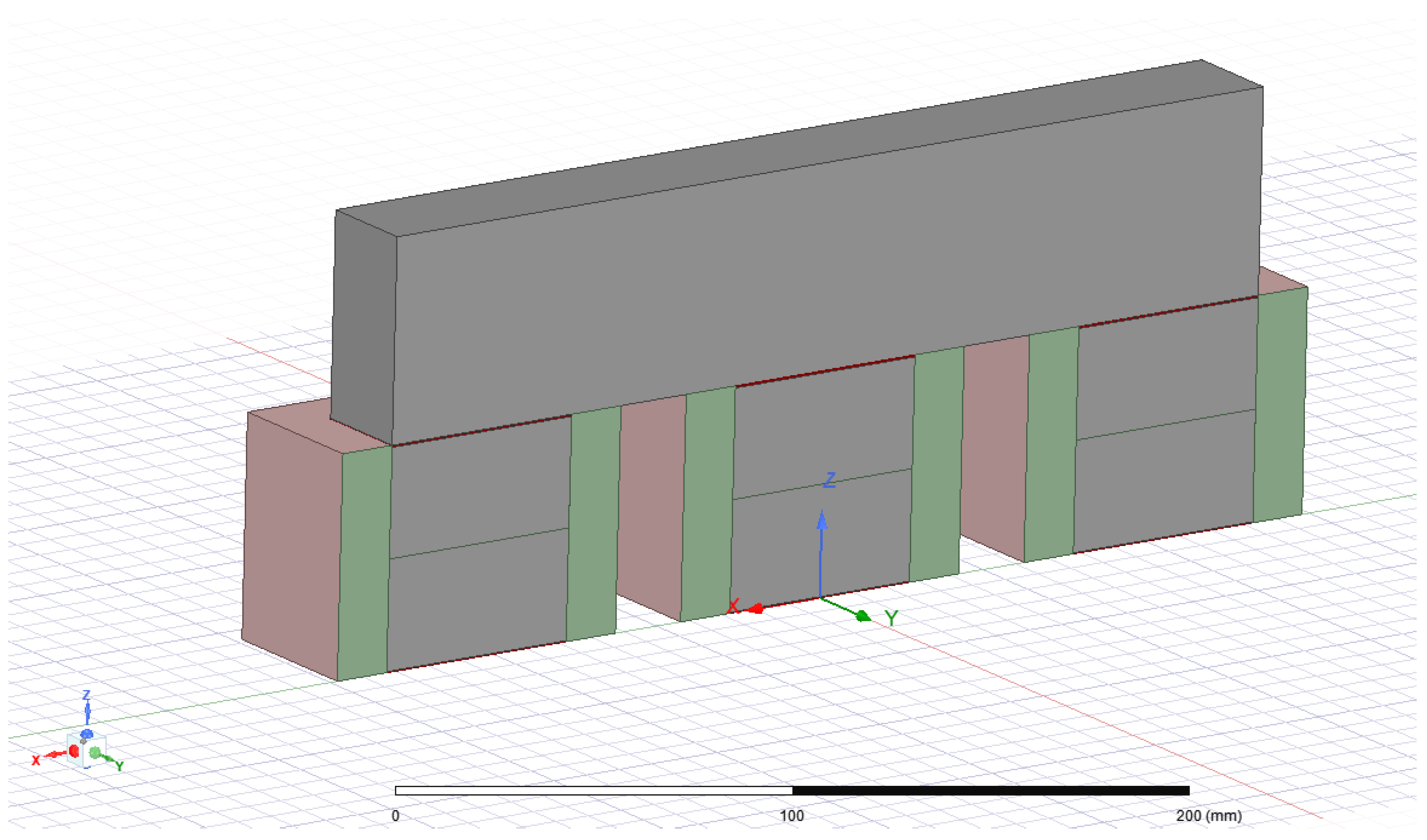
Task: Click the blue Z ball on orientation gizmo
Action: (x=87, y=734)
